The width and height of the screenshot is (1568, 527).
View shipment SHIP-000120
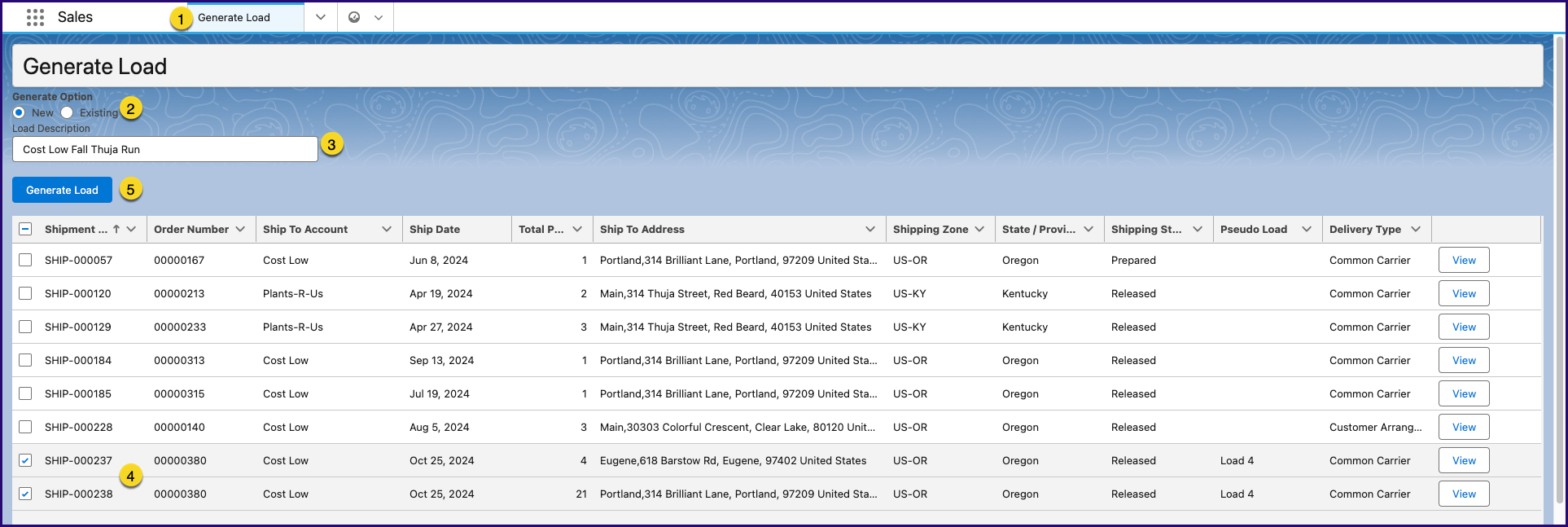coord(1464,294)
